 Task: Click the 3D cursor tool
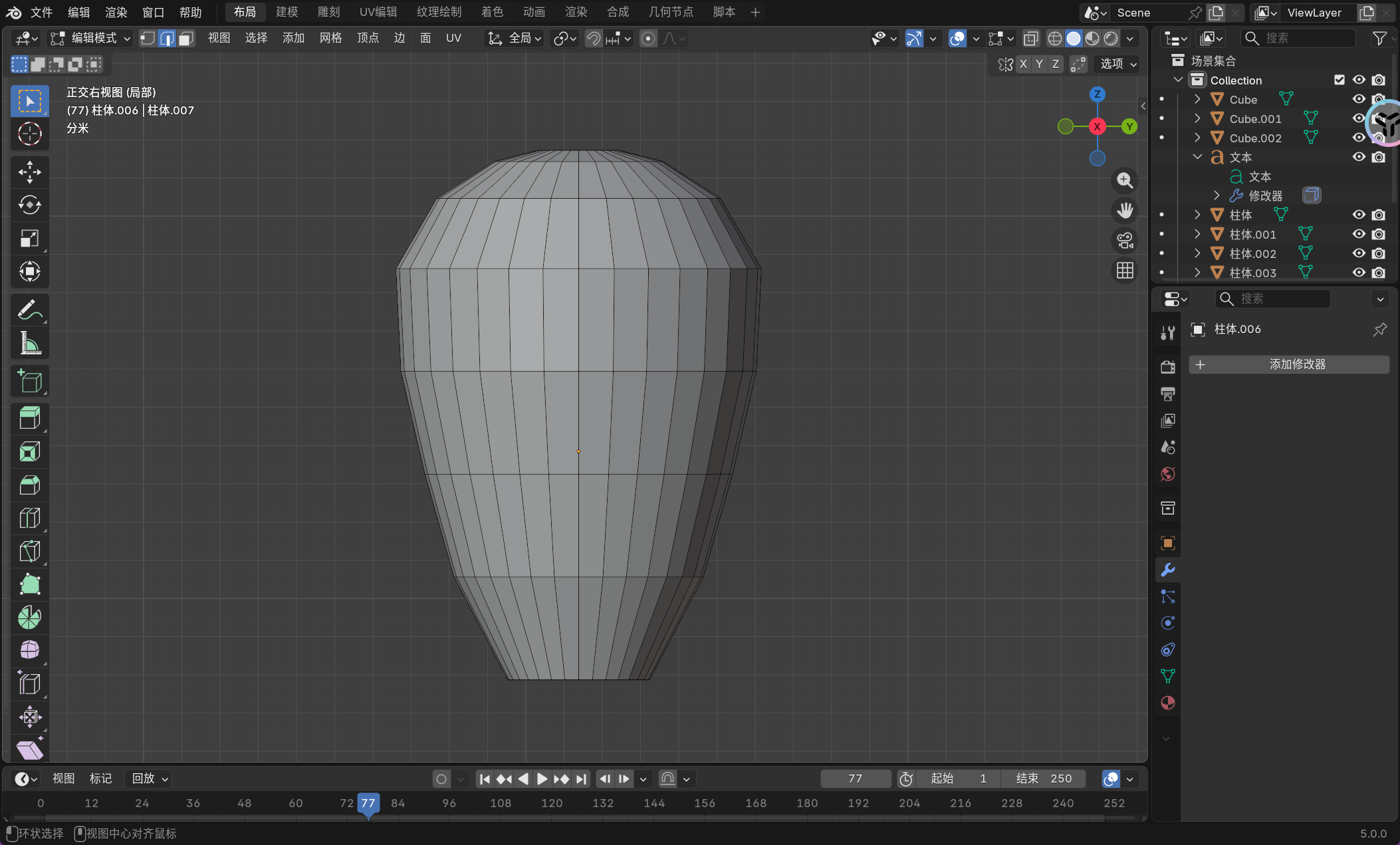point(29,134)
